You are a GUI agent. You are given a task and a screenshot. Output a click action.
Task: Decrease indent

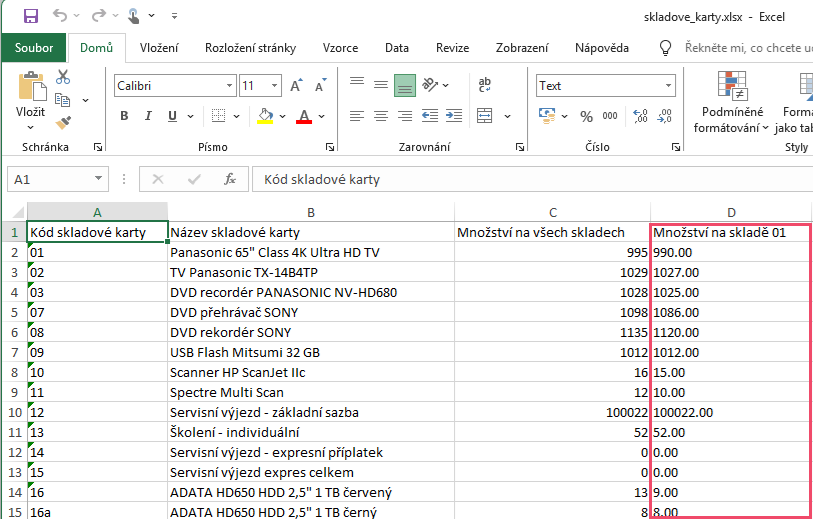click(429, 116)
